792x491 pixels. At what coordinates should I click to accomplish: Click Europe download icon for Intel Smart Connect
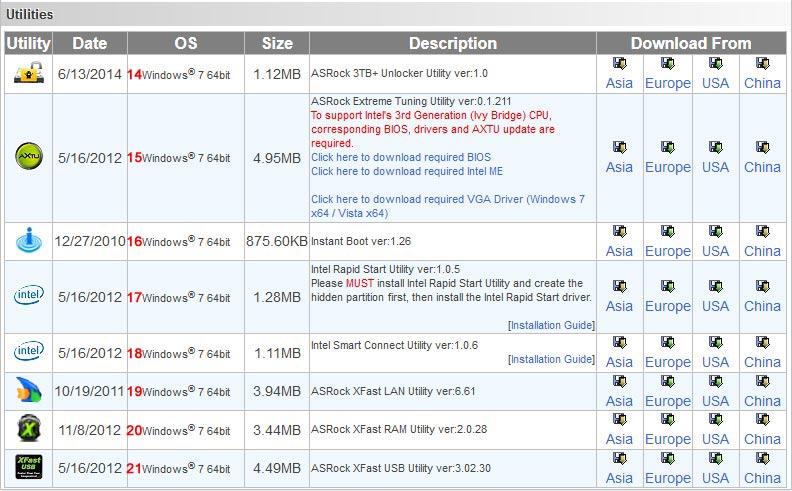coord(667,342)
